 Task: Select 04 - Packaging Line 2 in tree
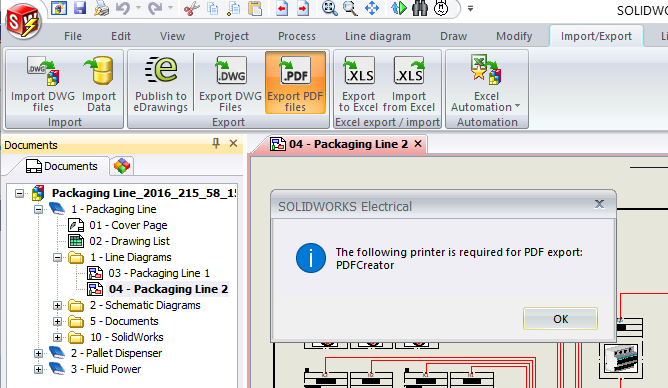point(168,289)
